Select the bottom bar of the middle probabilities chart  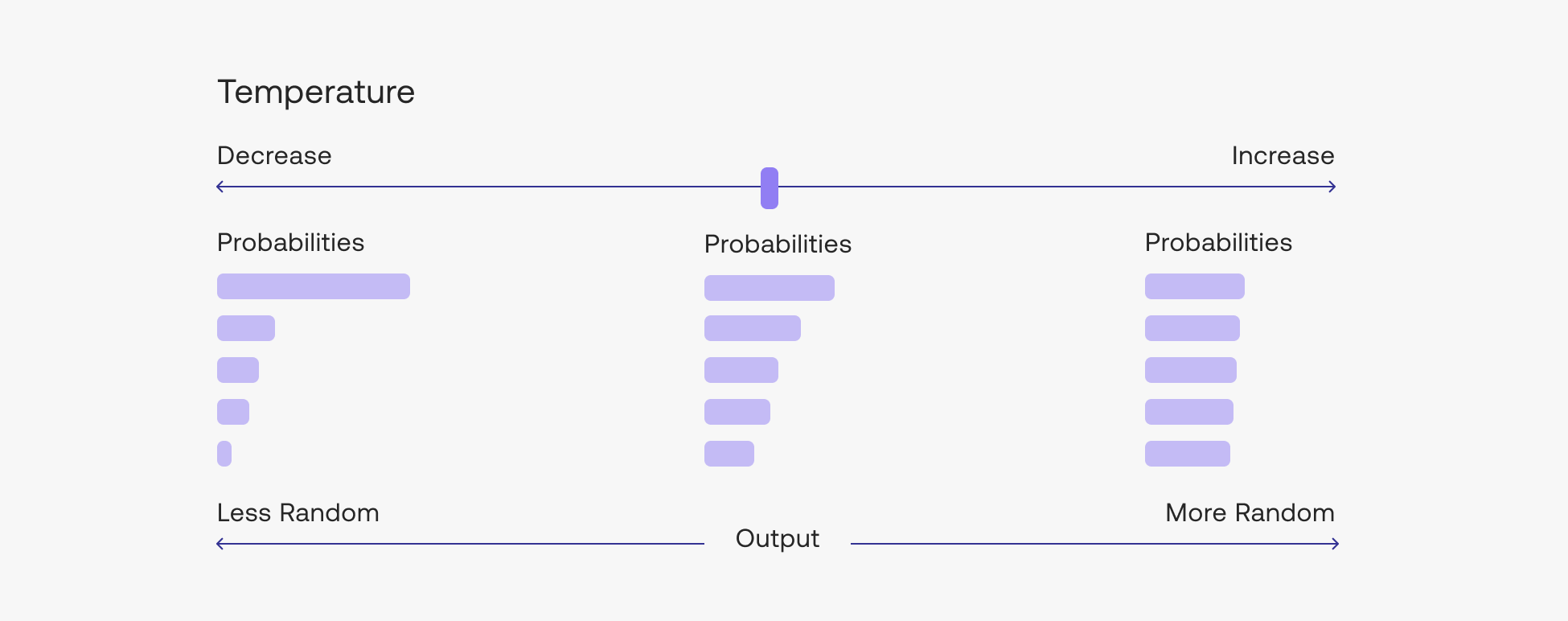pos(729,454)
